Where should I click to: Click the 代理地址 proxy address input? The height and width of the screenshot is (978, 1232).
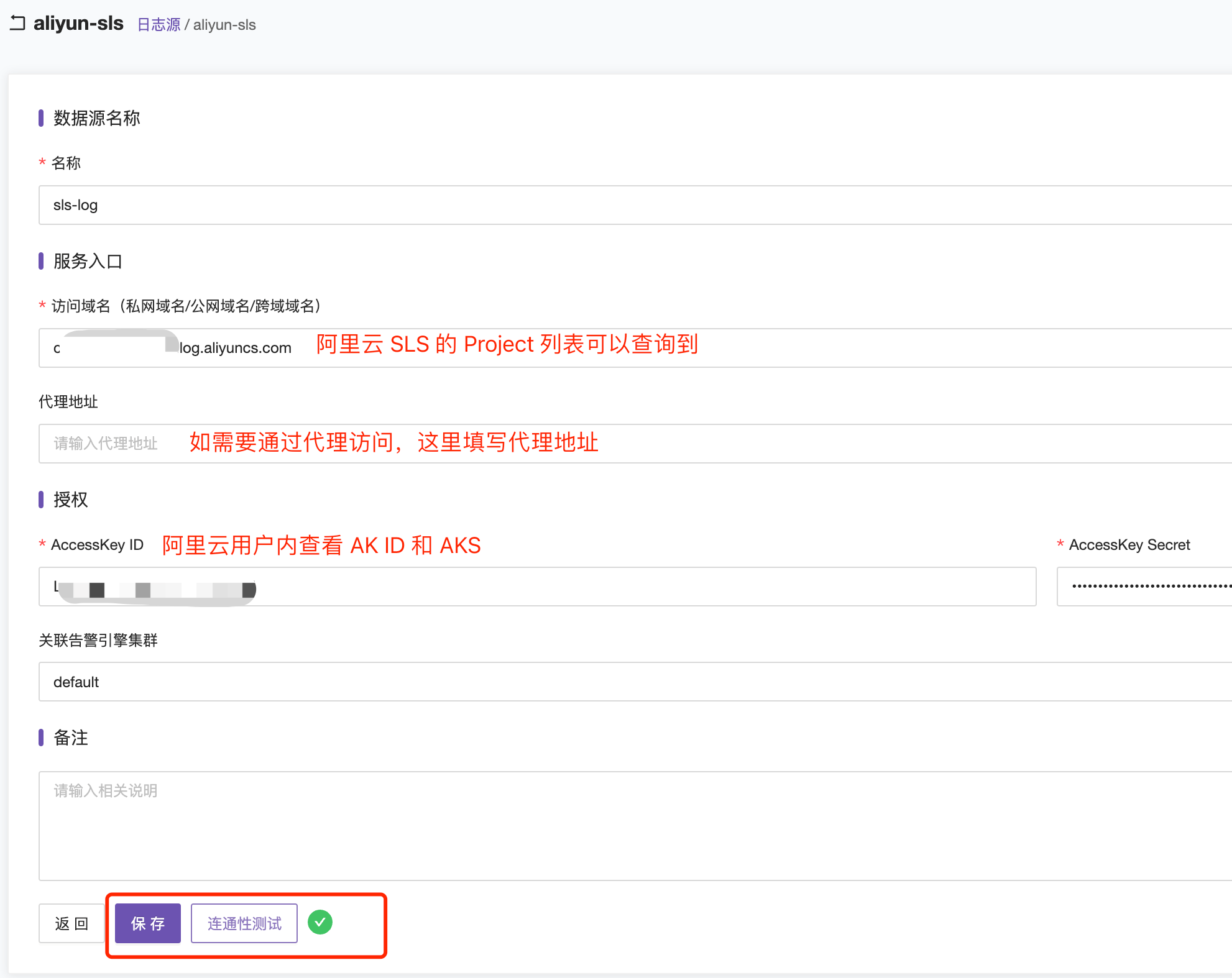(x=808, y=444)
